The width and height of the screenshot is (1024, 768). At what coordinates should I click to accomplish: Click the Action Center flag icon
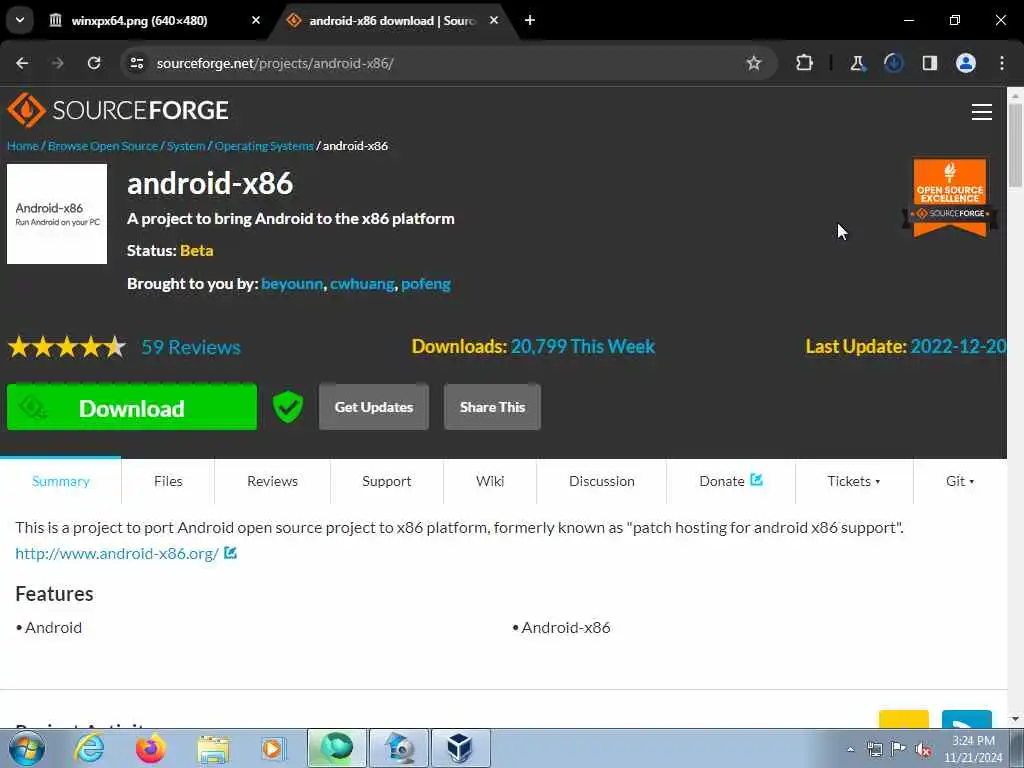pyautogui.click(x=899, y=749)
